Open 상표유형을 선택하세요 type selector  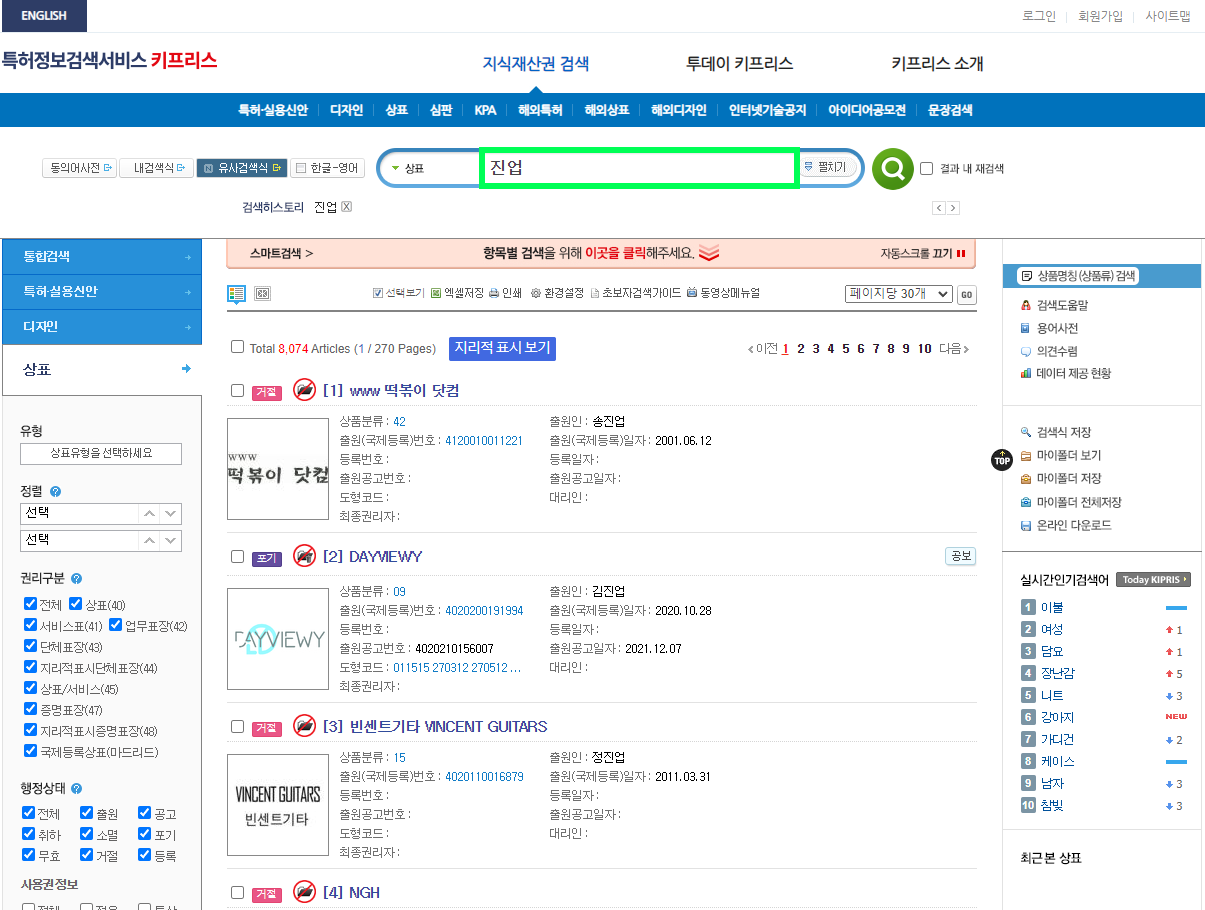[x=101, y=453]
